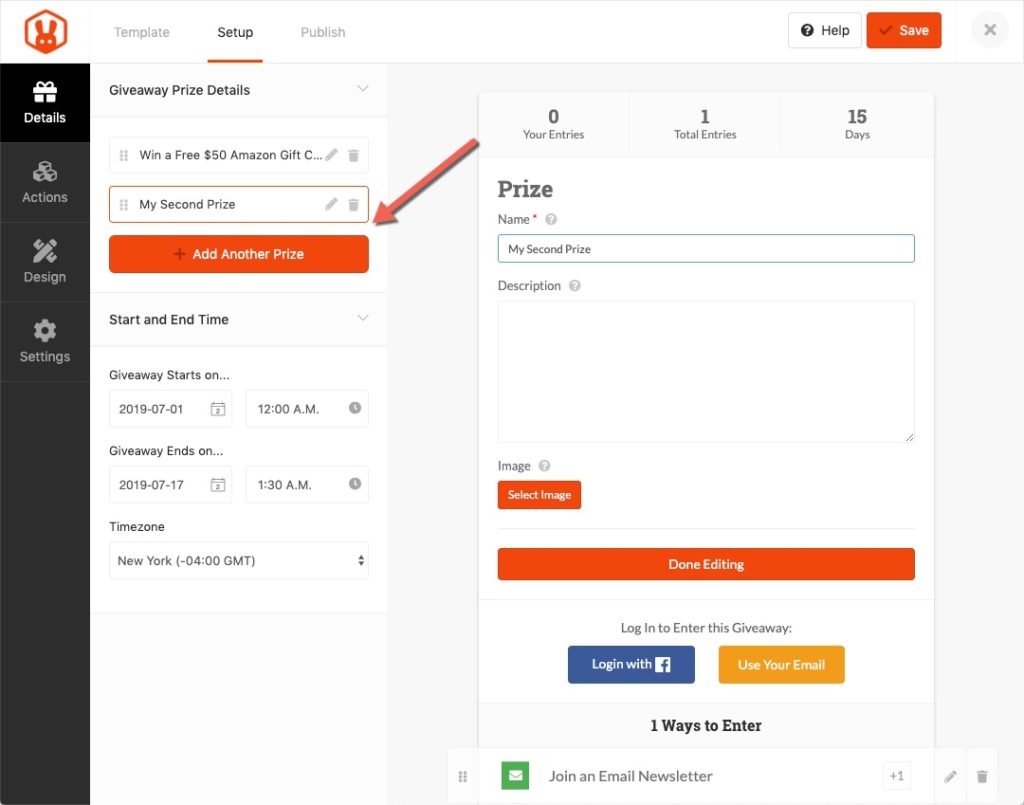This screenshot has width=1024, height=805.
Task: Click Add Another Prize button
Action: [x=239, y=254]
